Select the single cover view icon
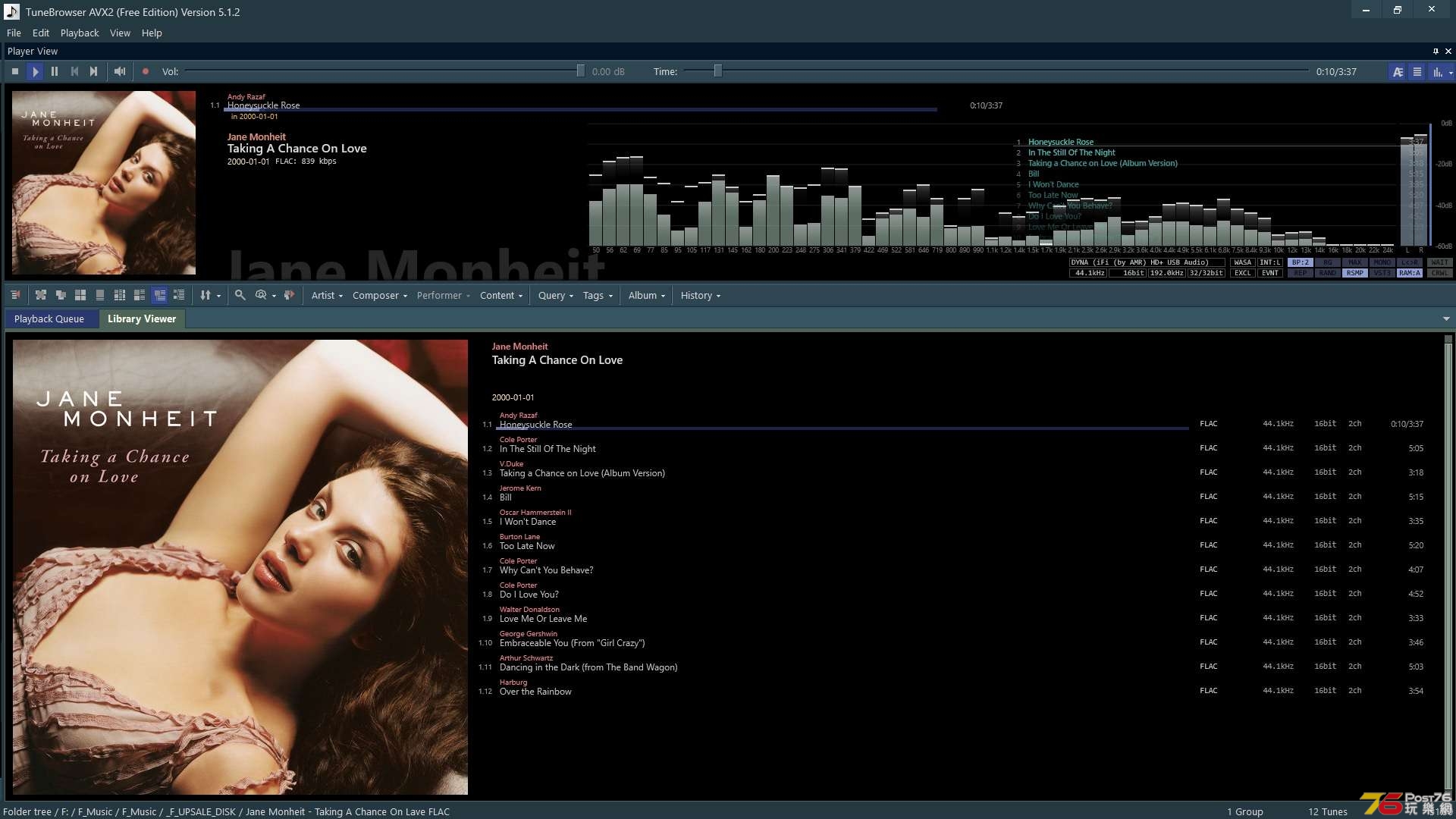1456x819 pixels. point(100,295)
